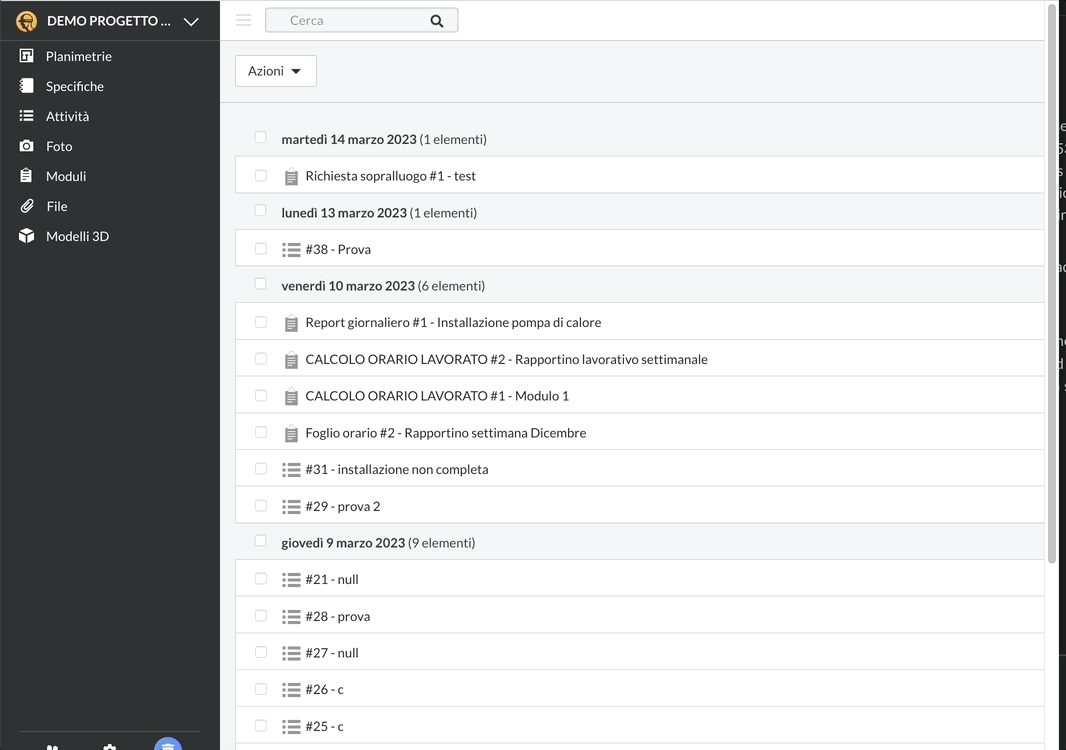This screenshot has width=1066, height=750.
Task: Open the trash bin at sidebar bottom
Action: (168, 745)
